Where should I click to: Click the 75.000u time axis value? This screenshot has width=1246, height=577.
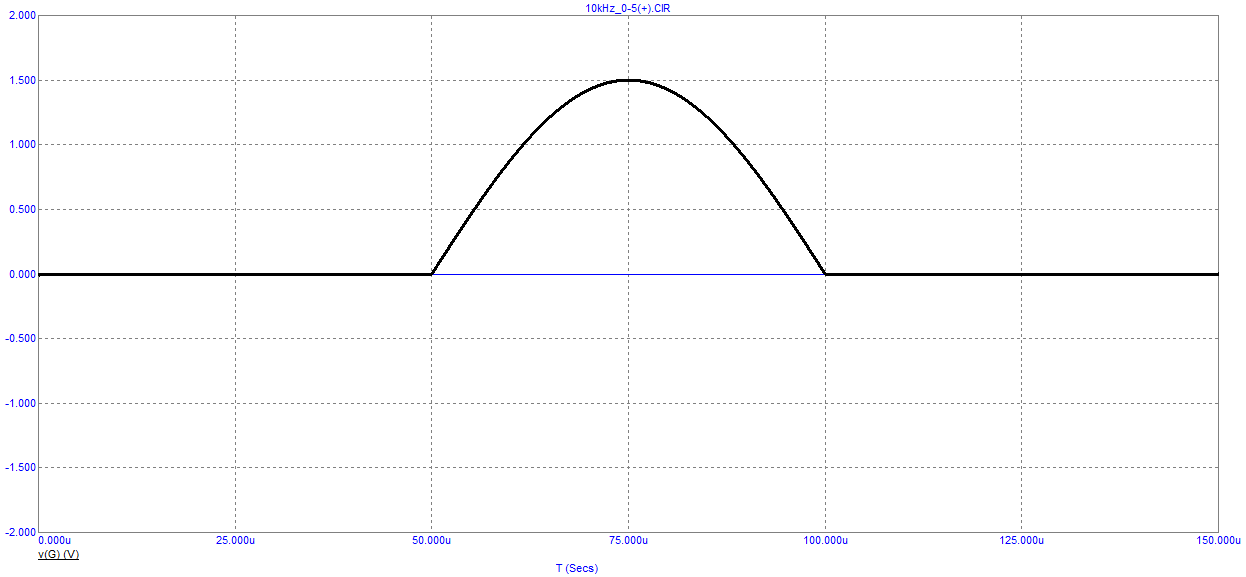(628, 541)
